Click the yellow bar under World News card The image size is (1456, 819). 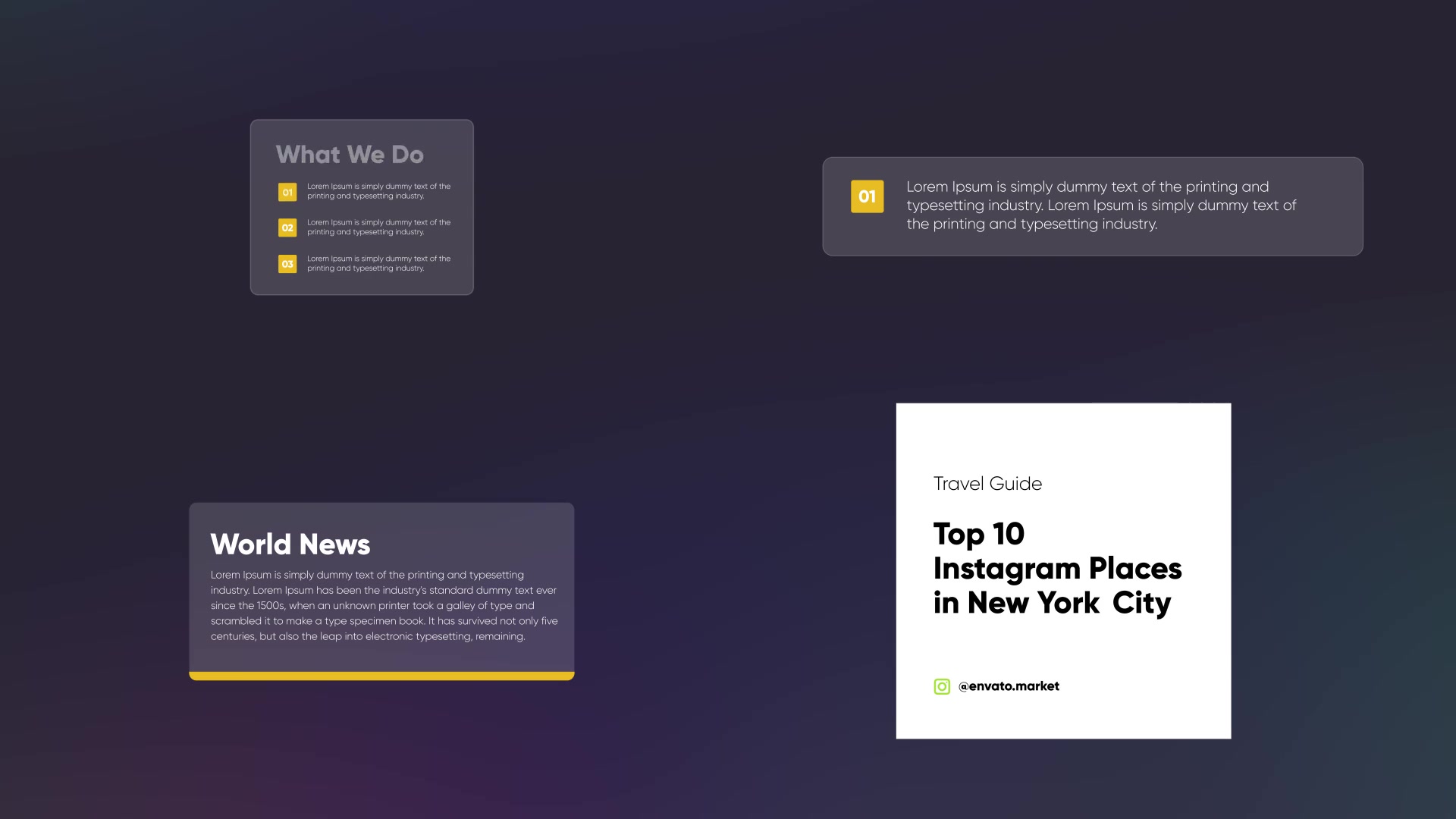click(x=381, y=676)
